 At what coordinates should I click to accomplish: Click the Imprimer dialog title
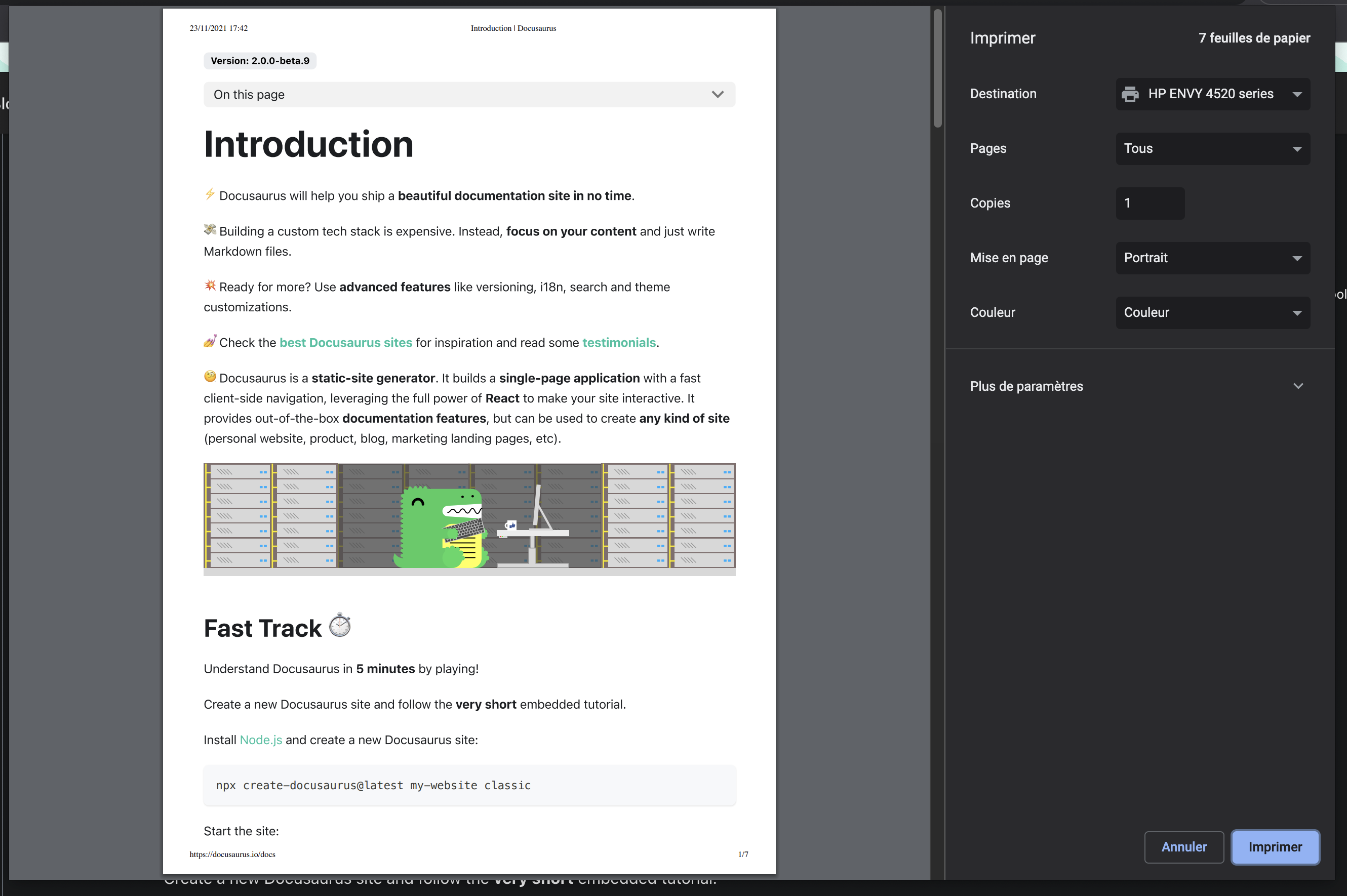click(x=1002, y=38)
